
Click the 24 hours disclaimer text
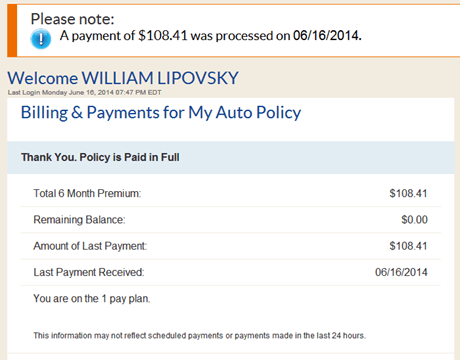[x=199, y=335]
